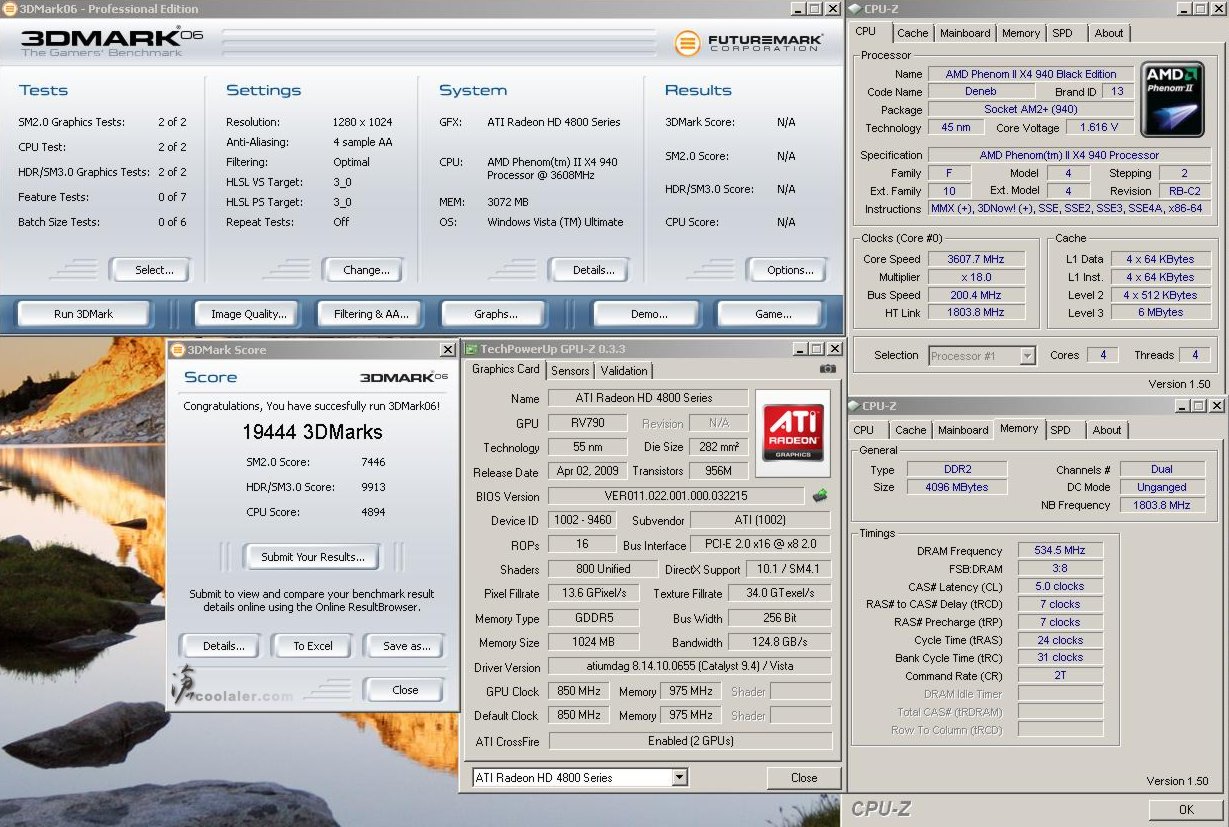Click the GPU-Z Name field
Screen dimensions: 1229x827
pyautogui.click(x=648, y=398)
